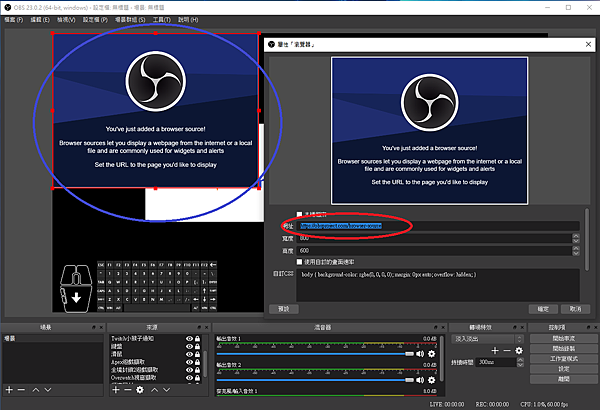
Task: Click the 300ms duration input field
Action: tap(496, 362)
